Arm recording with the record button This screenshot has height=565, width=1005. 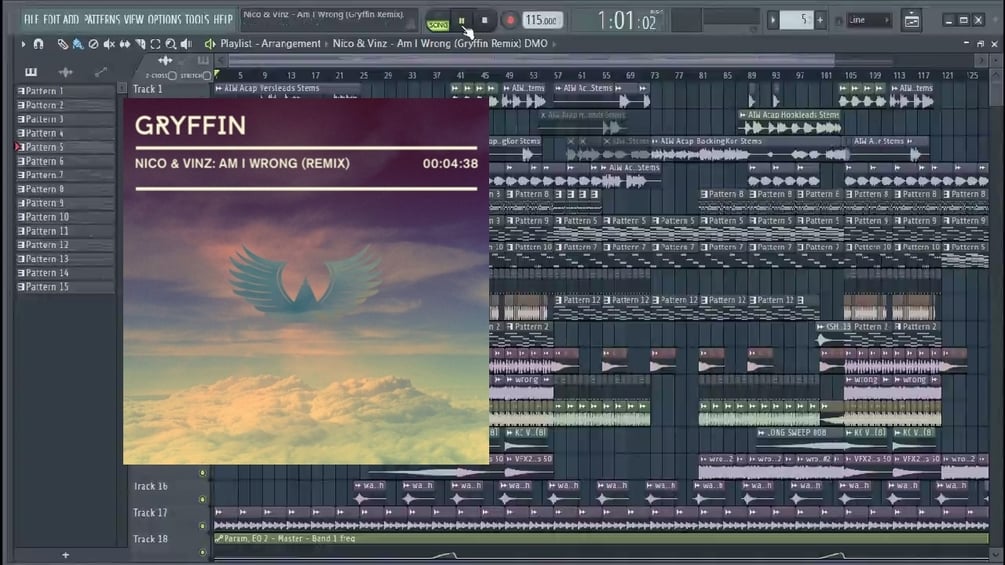point(510,20)
